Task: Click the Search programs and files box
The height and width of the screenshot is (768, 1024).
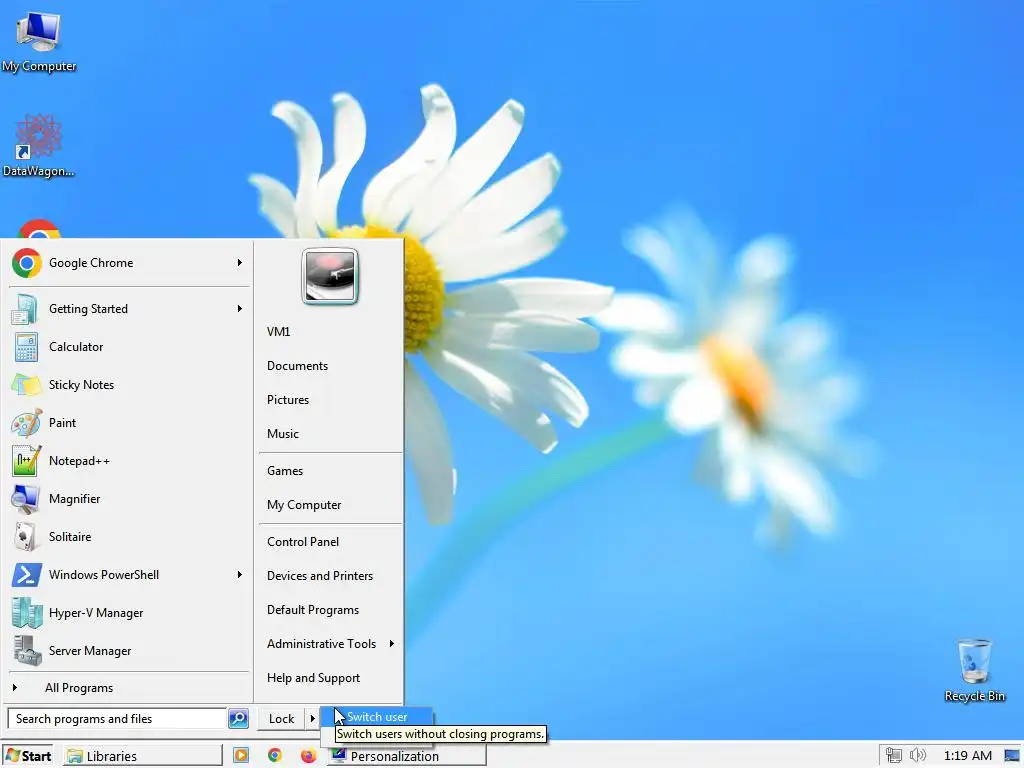Action: [117, 718]
